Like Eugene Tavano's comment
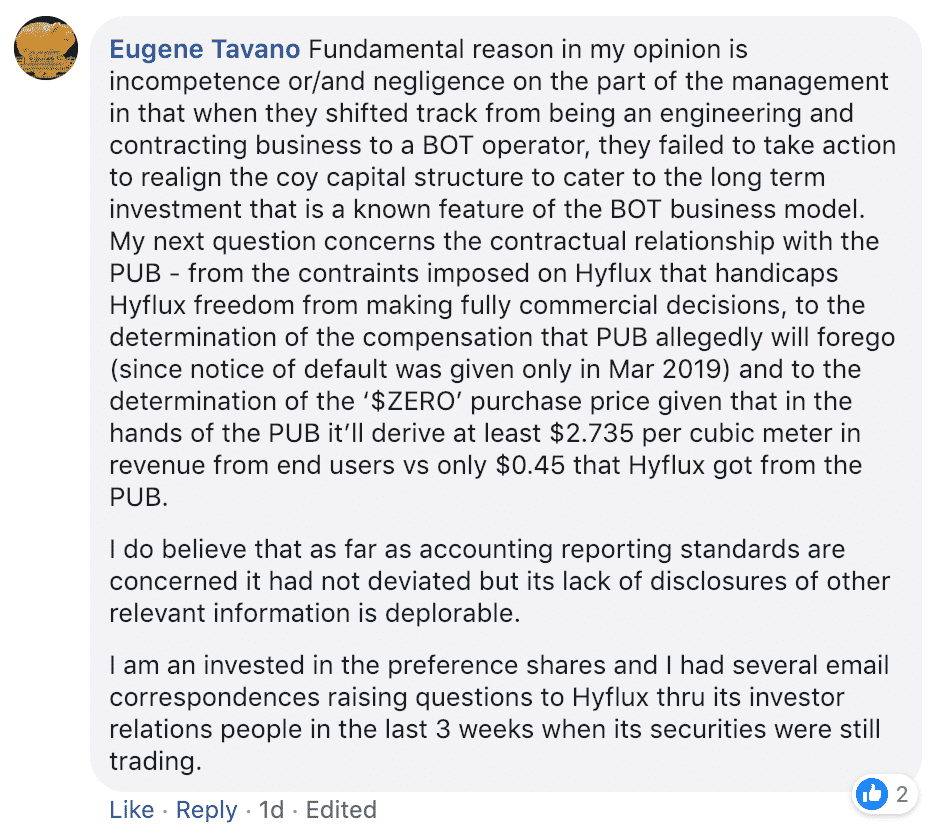Viewport: 940px width, 836px height. 131,810
